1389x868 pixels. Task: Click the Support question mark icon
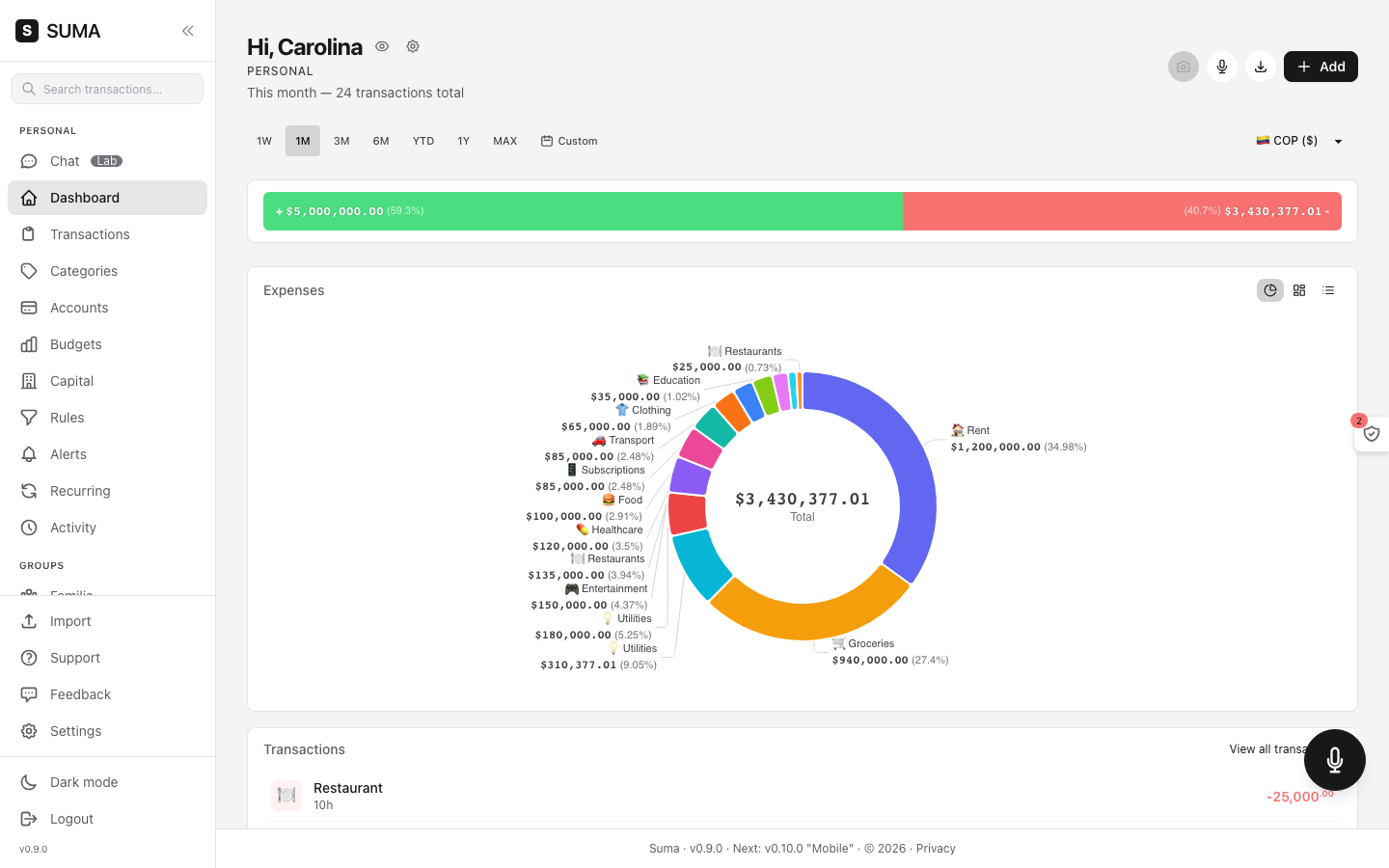pyautogui.click(x=29, y=658)
